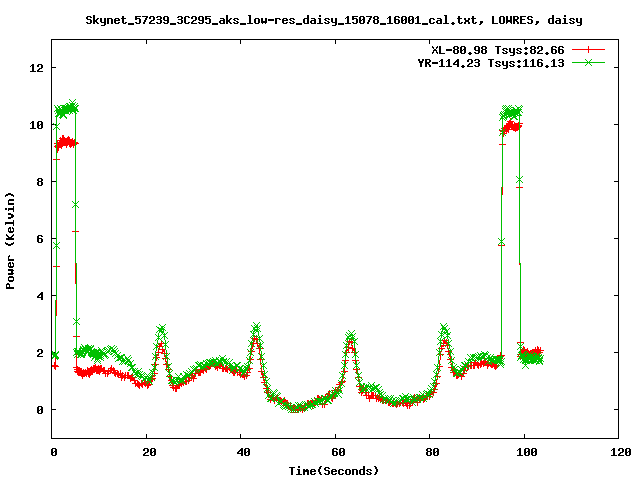Click x-axis tick label 40
The width and height of the screenshot is (640, 480).
point(244,452)
